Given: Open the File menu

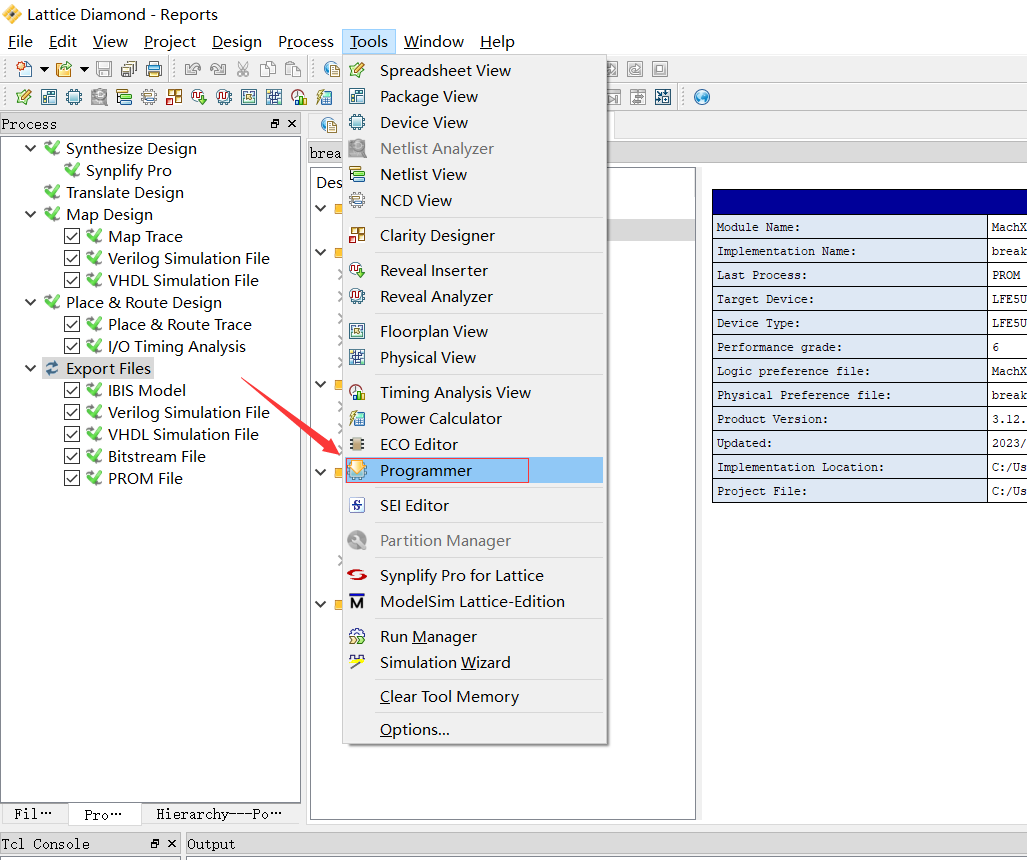Looking at the screenshot, I should 20,42.
